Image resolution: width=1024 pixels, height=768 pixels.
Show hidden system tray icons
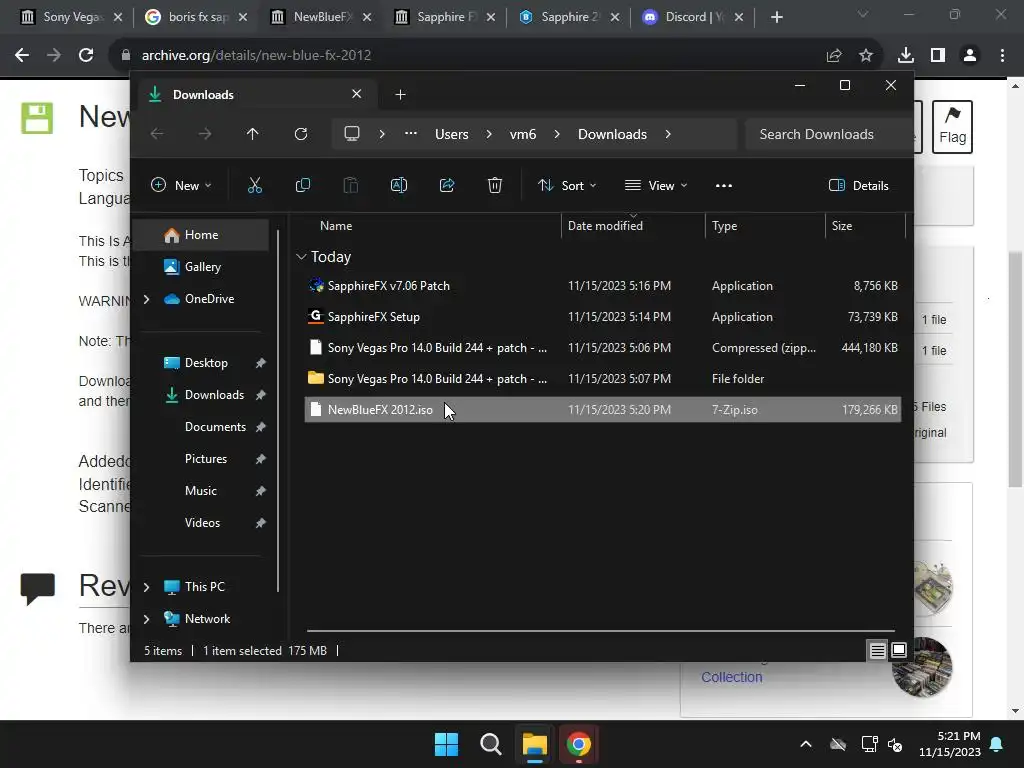click(x=806, y=744)
